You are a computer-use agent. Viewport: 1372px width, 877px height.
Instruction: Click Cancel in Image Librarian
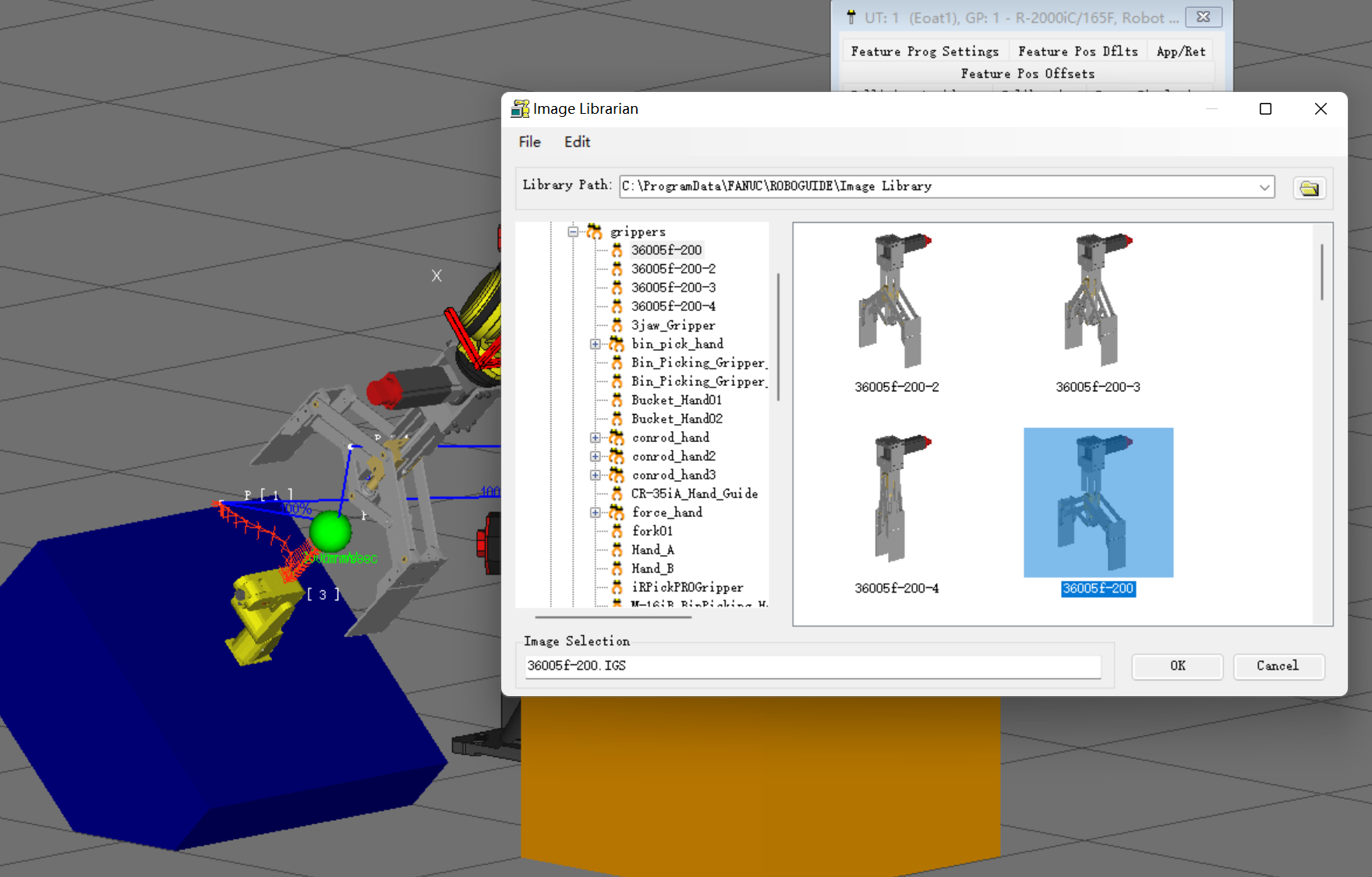click(1278, 666)
